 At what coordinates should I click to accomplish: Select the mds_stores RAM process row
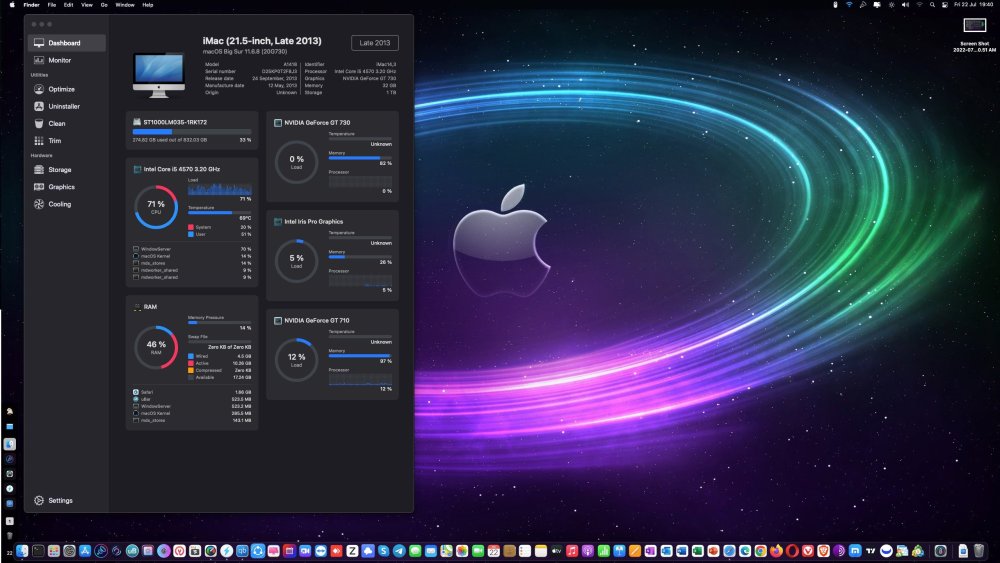pyautogui.click(x=192, y=420)
